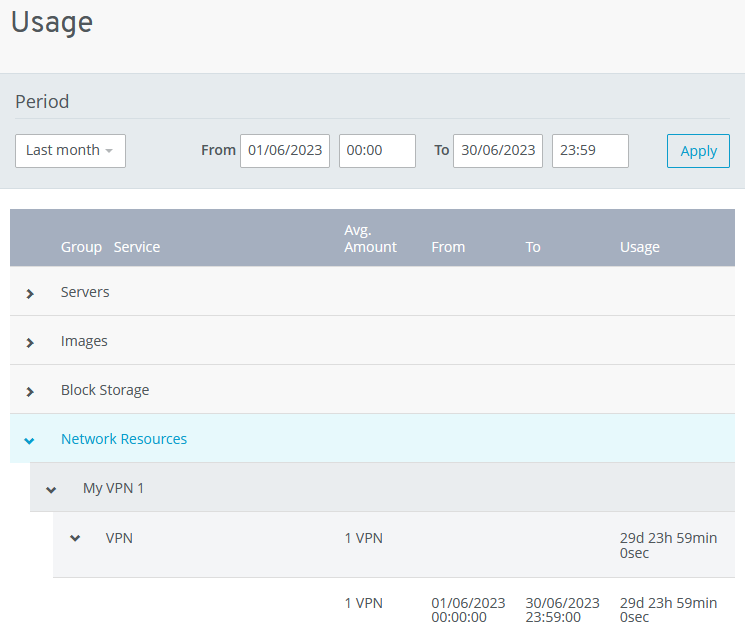This screenshot has width=745, height=635.
Task: Click the Service column header
Action: [137, 247]
